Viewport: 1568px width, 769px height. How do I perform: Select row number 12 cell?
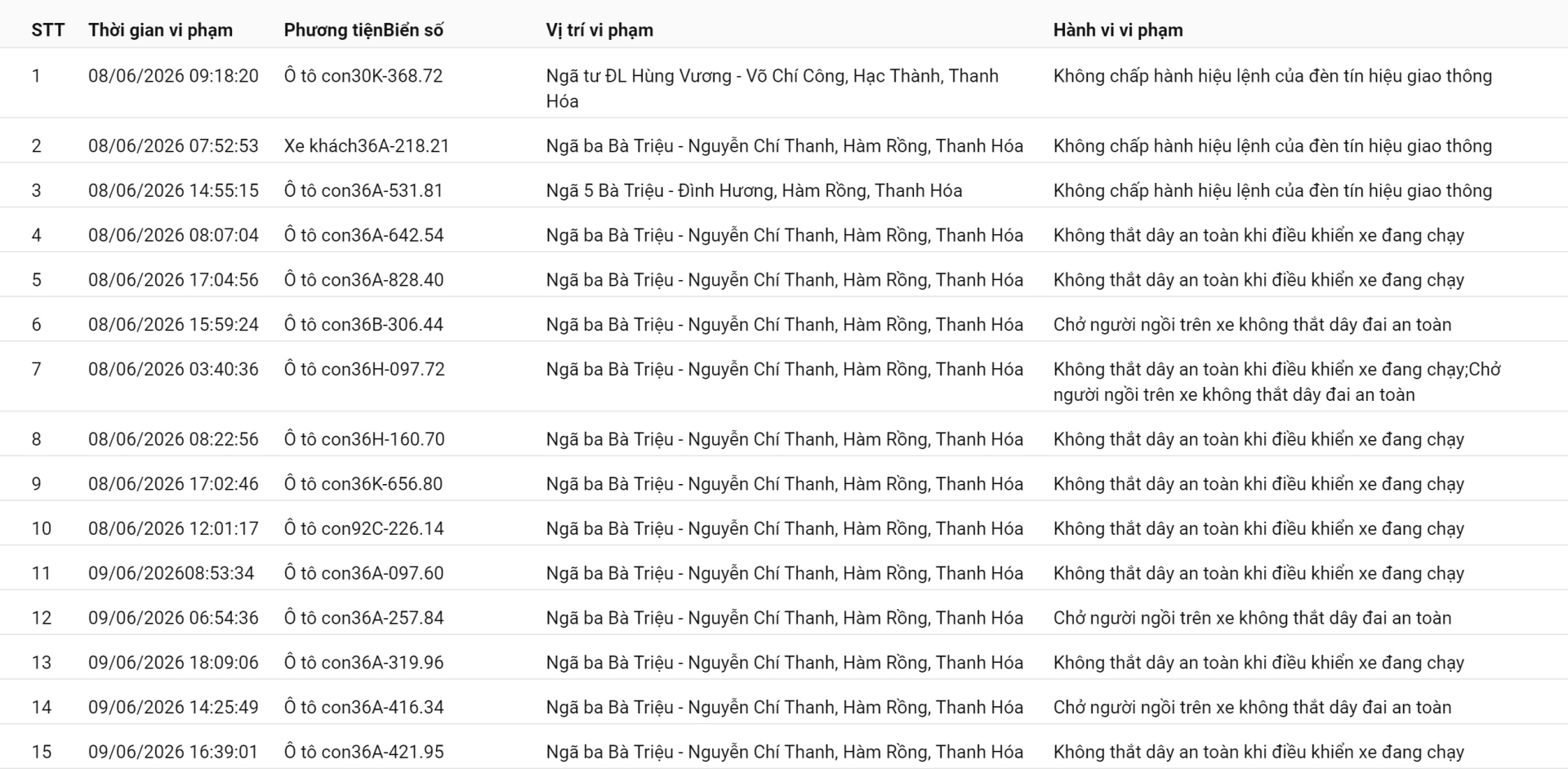(x=42, y=618)
